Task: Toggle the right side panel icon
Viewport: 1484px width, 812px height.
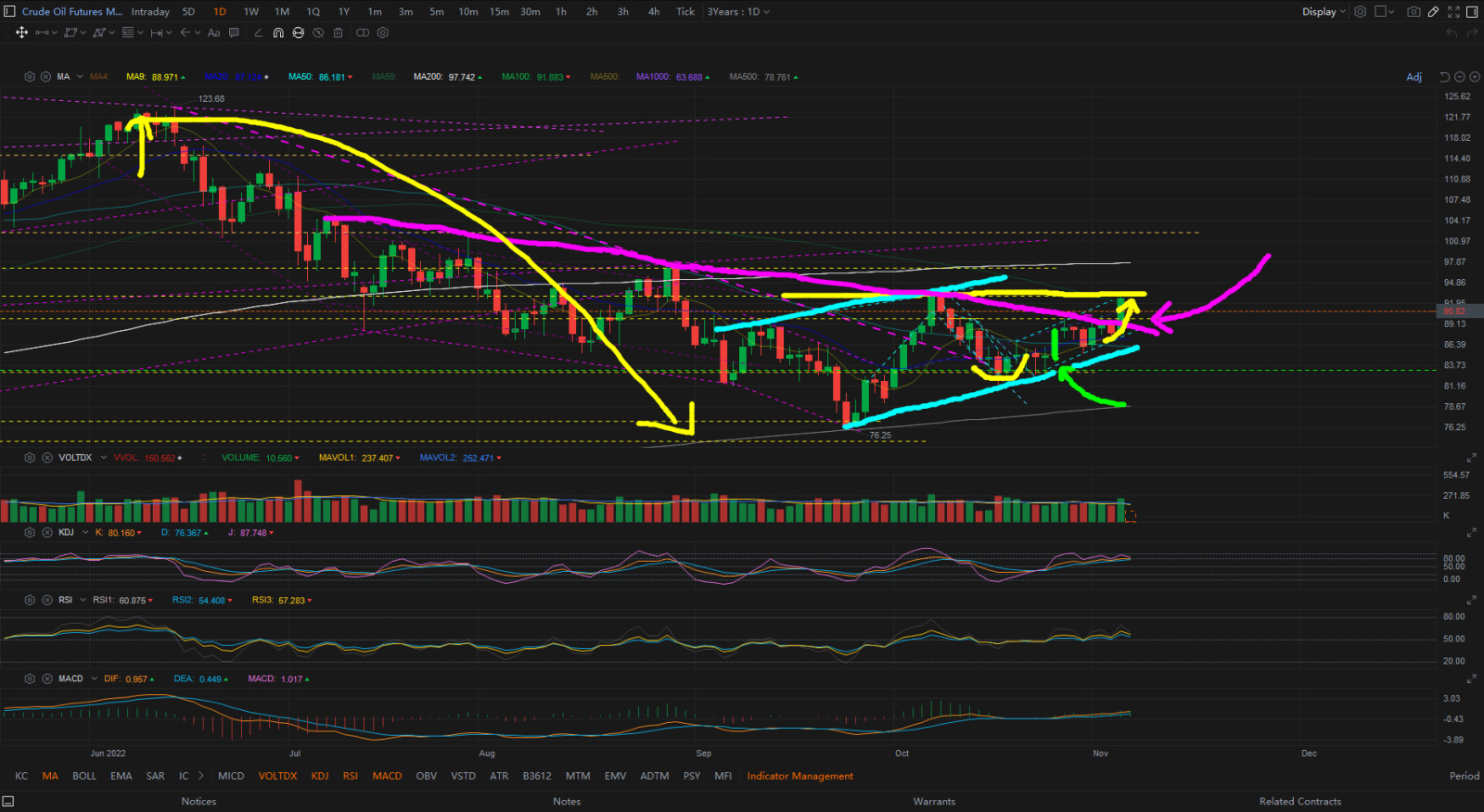Action: pyautogui.click(x=1473, y=12)
